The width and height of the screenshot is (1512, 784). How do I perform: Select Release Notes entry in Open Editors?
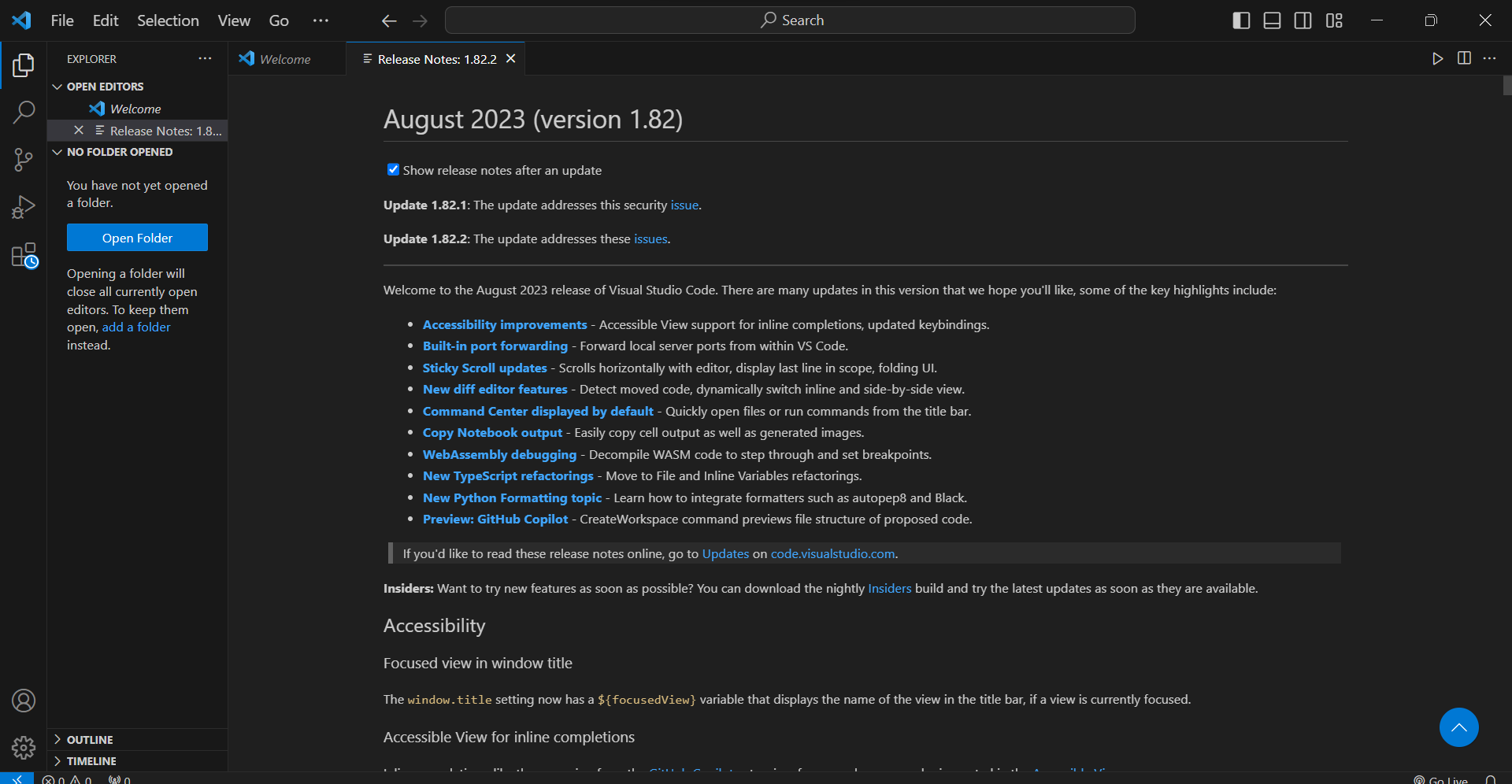(x=137, y=131)
